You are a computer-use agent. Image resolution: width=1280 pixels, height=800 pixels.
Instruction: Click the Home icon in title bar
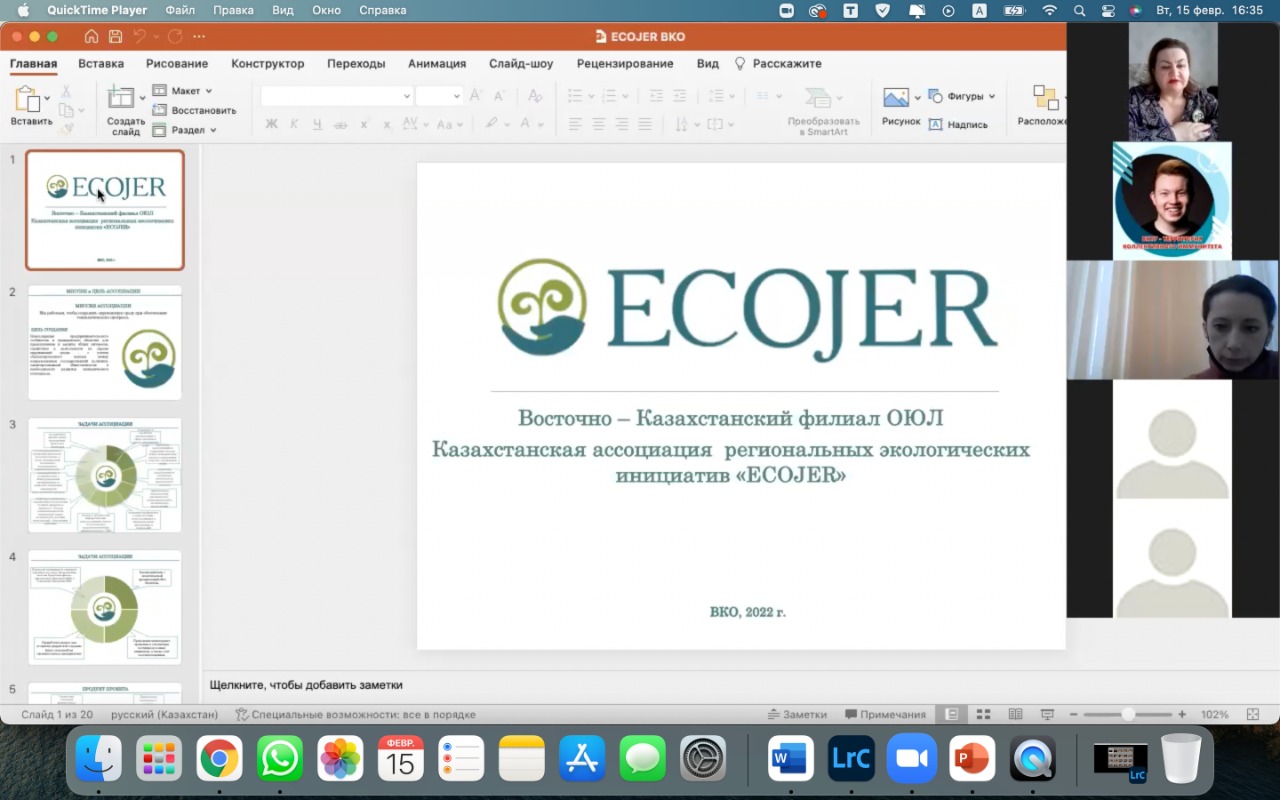point(91,36)
